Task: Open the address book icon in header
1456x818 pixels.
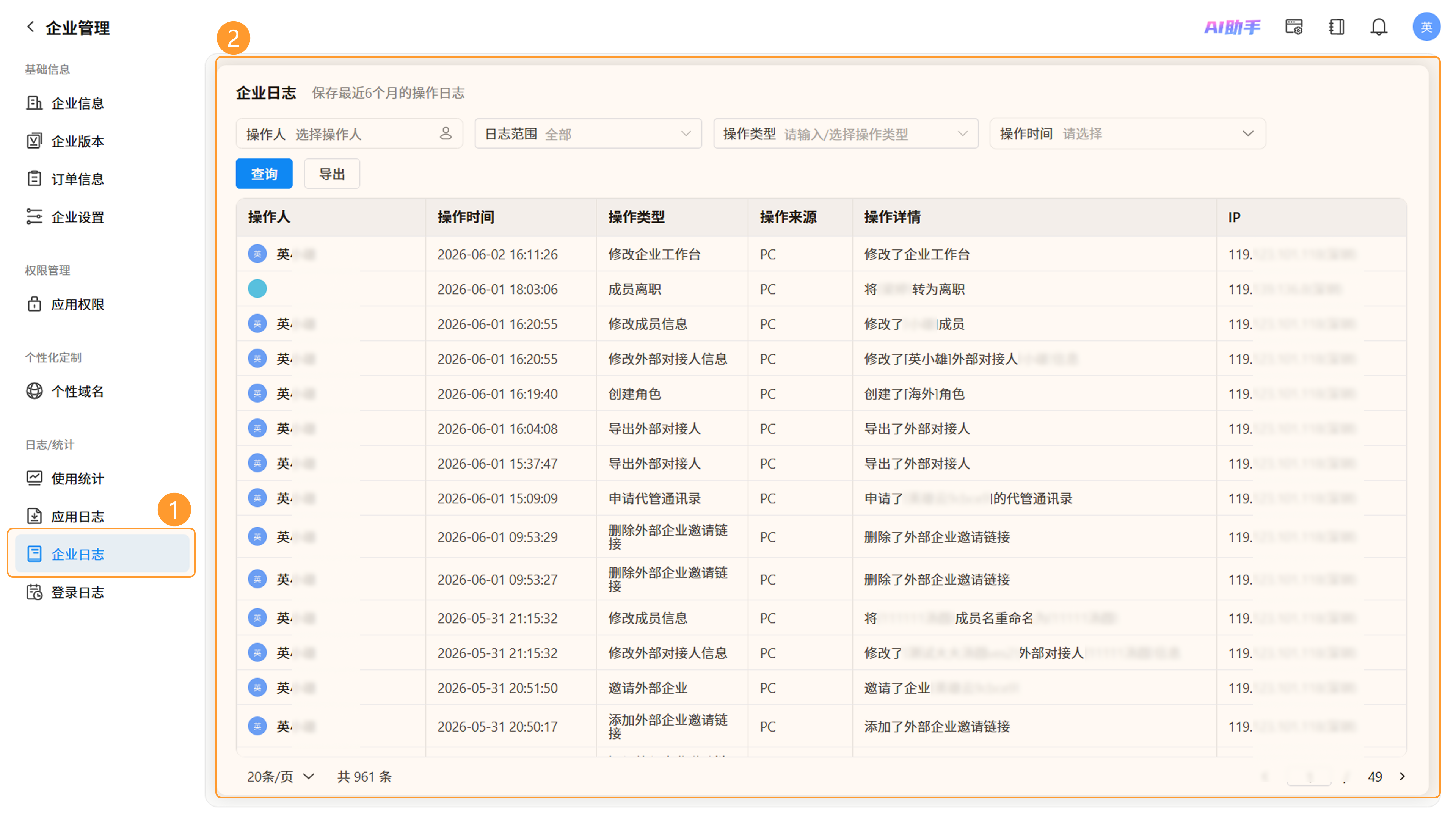Action: [1336, 27]
